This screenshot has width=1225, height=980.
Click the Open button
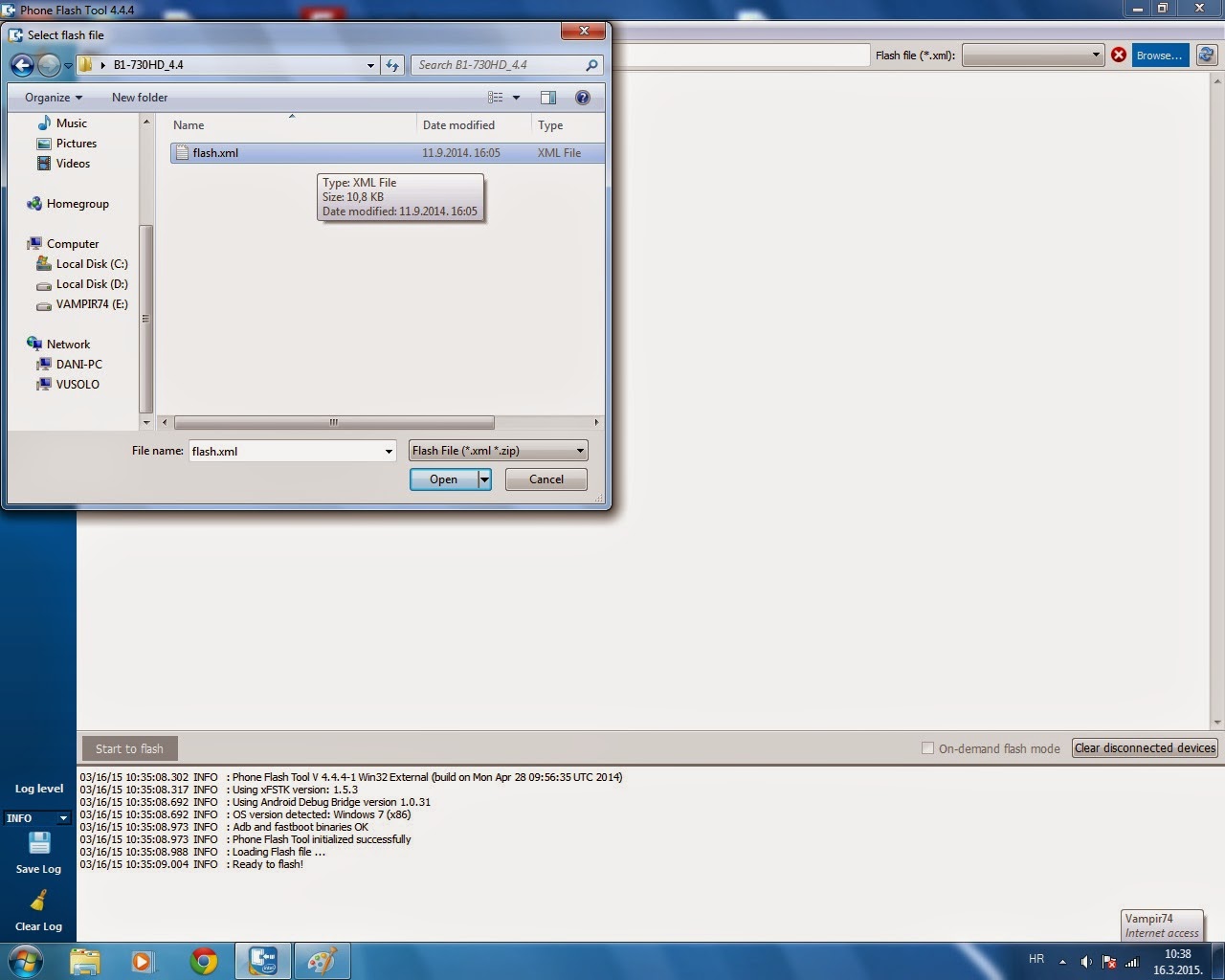point(444,479)
